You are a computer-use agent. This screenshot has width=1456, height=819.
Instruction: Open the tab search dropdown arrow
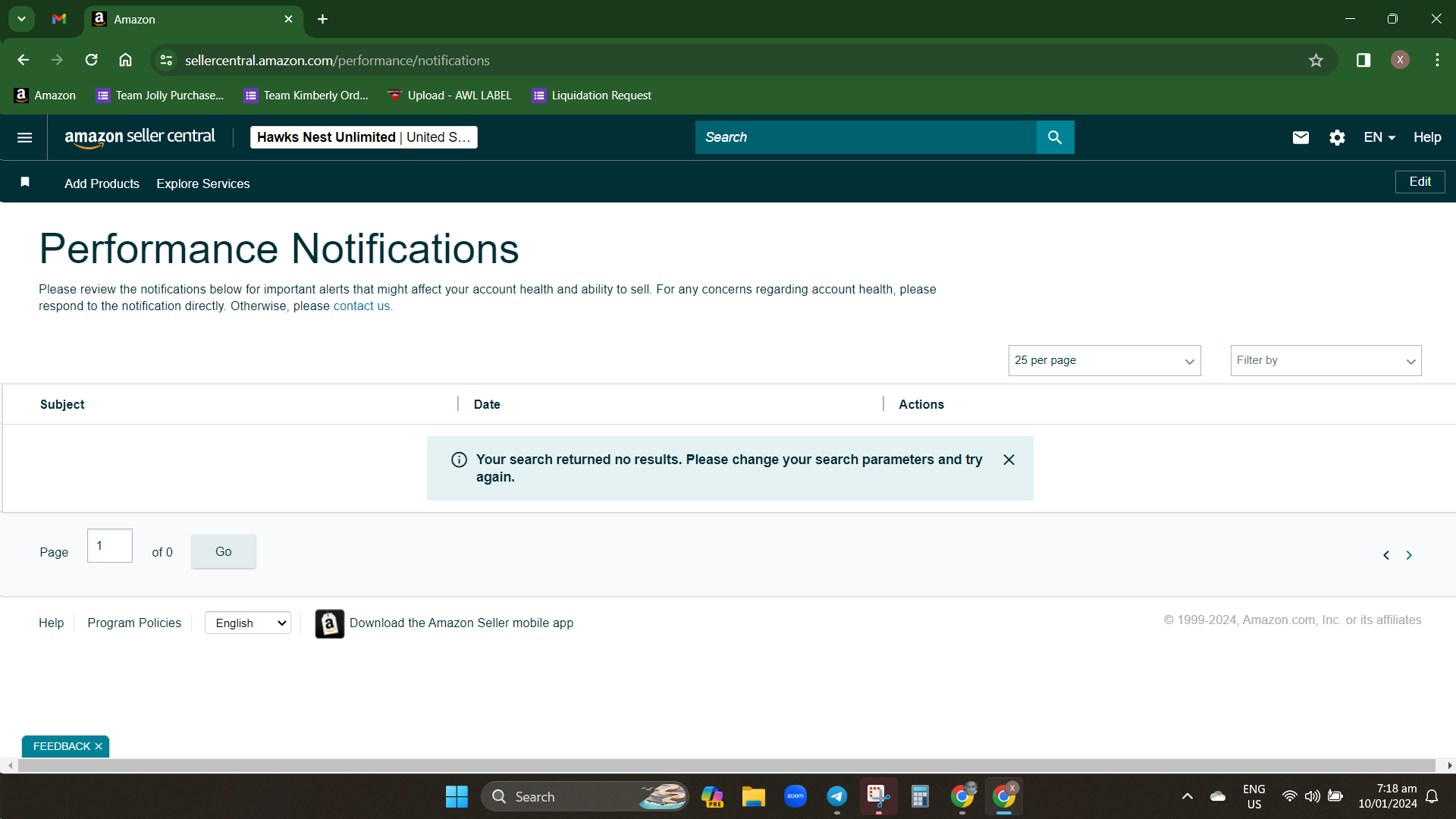point(21,19)
